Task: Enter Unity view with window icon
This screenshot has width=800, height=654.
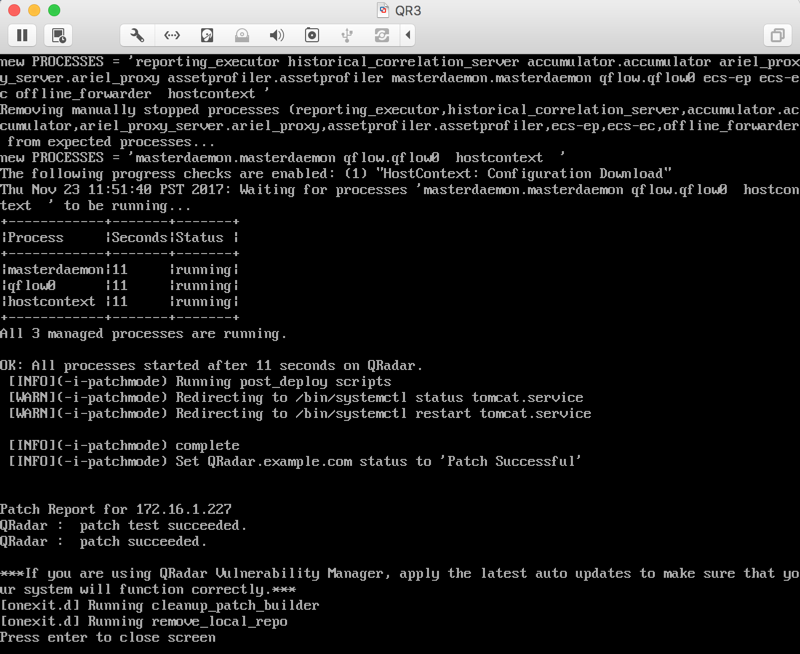Action: tap(777, 35)
